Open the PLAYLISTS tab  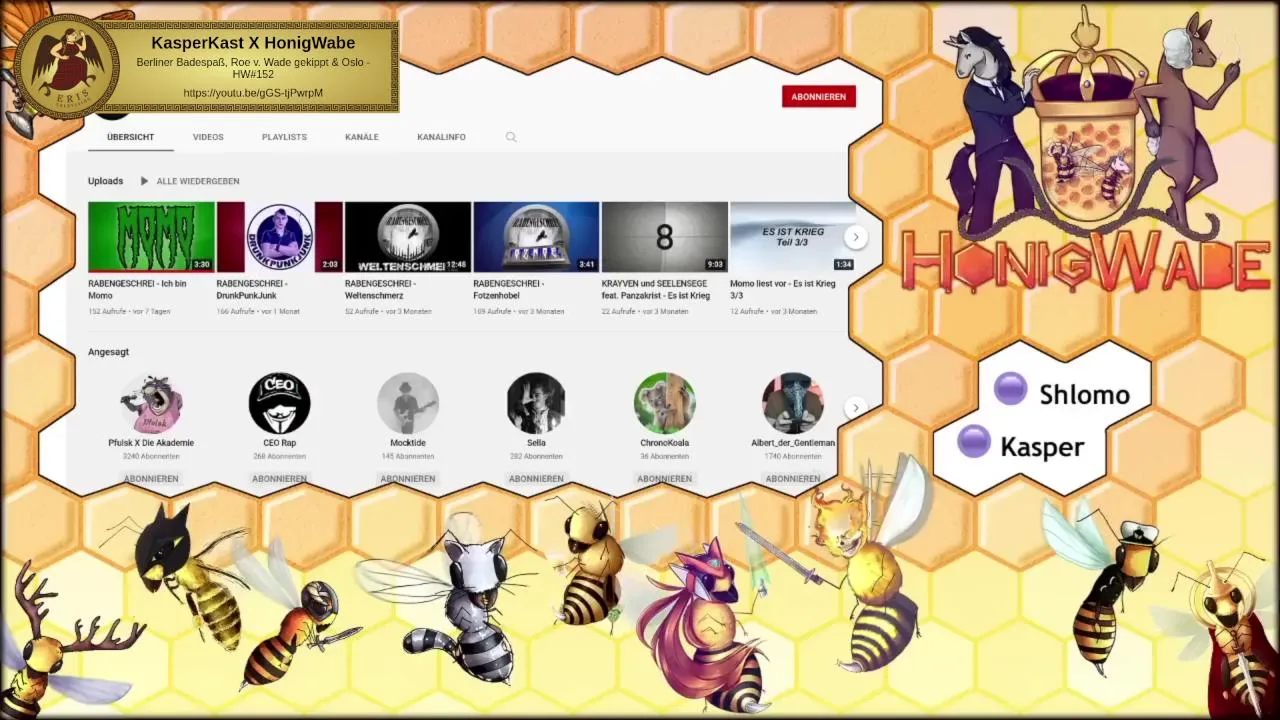tap(284, 137)
